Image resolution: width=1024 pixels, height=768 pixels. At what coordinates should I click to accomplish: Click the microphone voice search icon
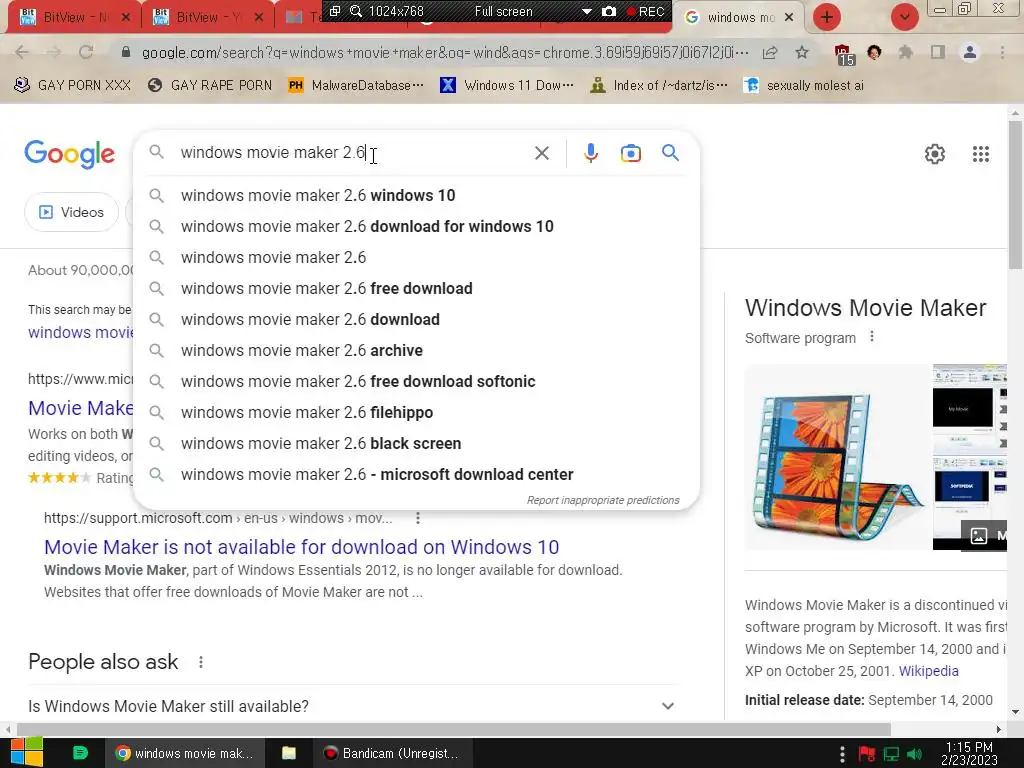point(590,153)
